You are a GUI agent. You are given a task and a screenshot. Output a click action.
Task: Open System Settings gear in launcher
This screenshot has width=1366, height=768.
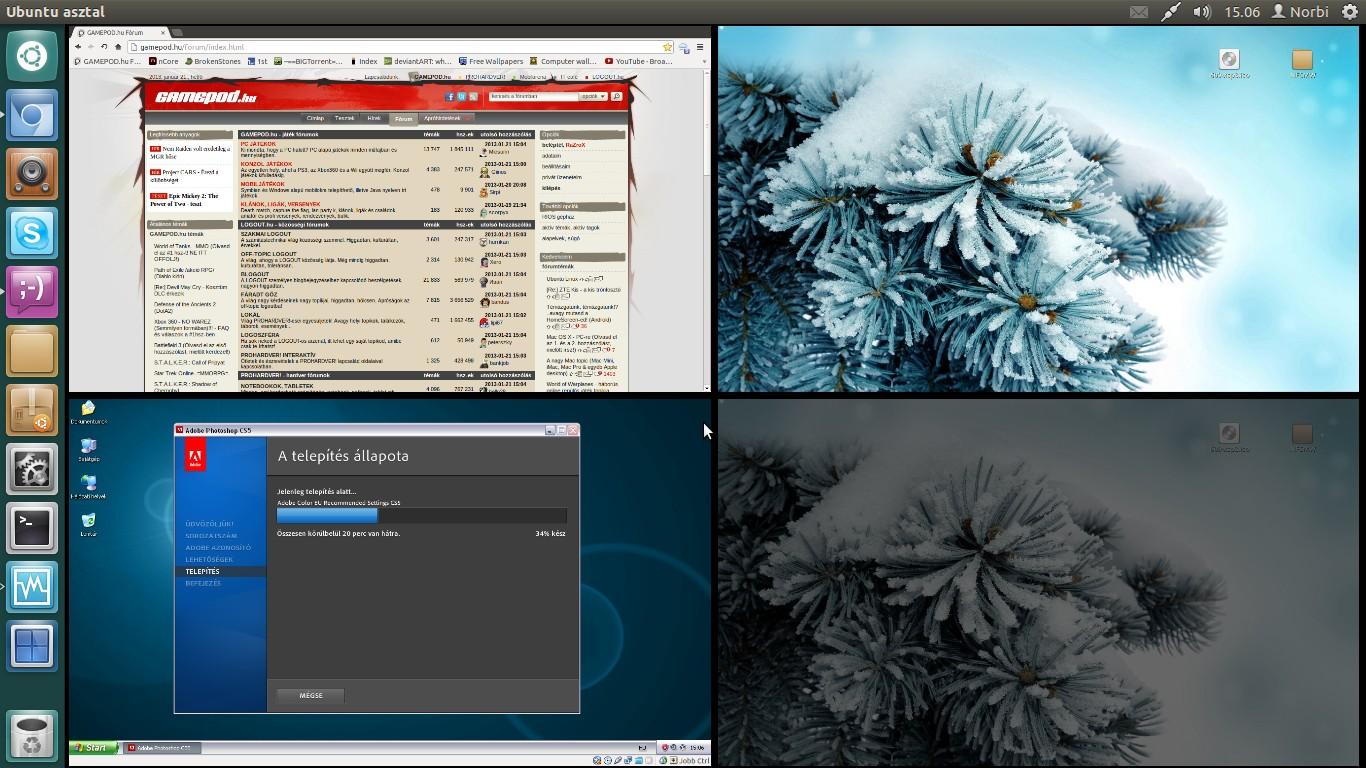pyautogui.click(x=32, y=469)
